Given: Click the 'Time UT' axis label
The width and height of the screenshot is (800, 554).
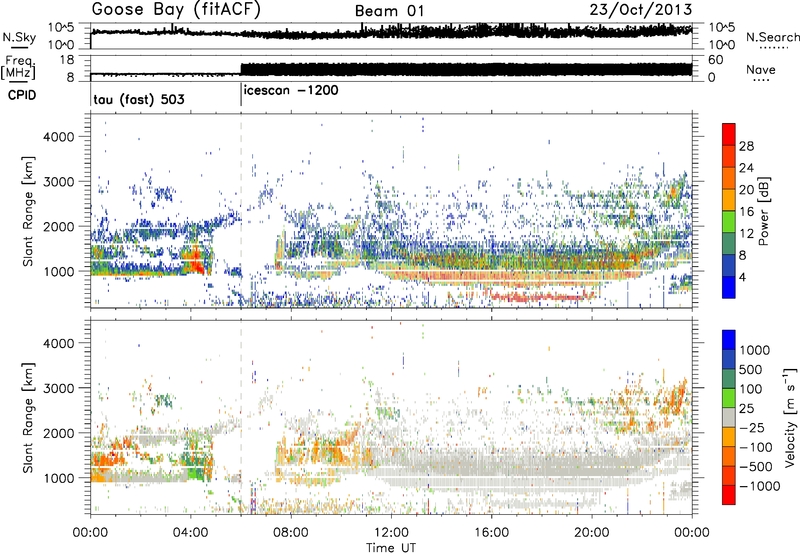Looking at the screenshot, I should click(391, 548).
